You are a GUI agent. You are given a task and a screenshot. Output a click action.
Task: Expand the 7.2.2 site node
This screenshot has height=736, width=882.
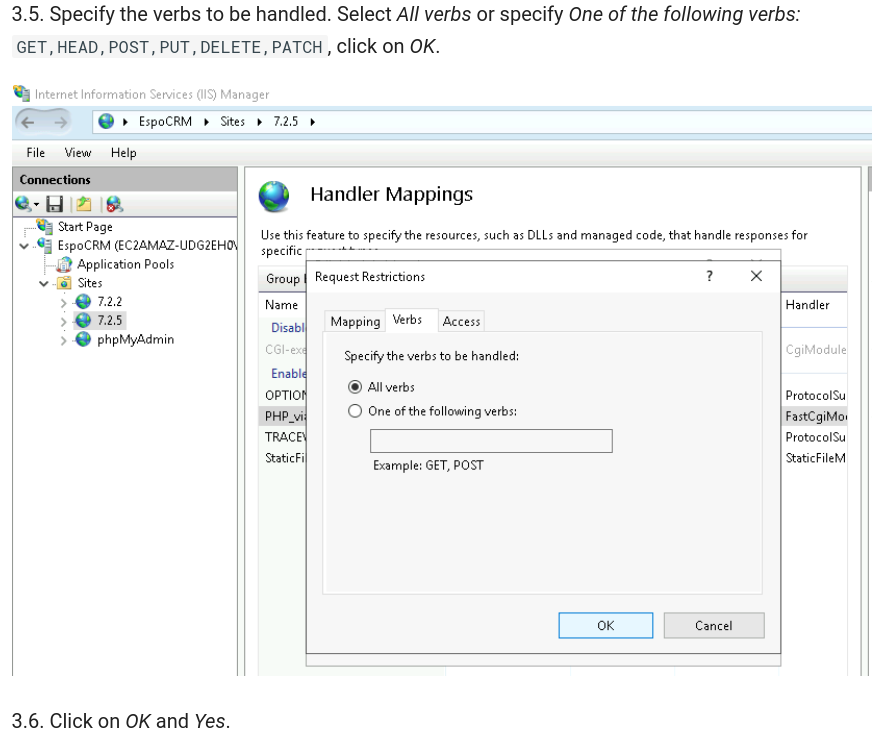64,303
